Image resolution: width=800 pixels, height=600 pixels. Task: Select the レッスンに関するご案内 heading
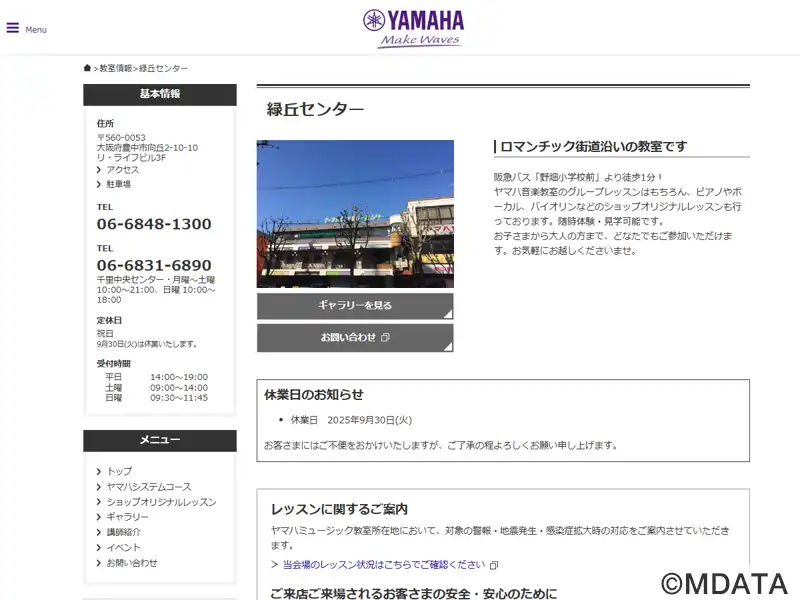coord(339,510)
